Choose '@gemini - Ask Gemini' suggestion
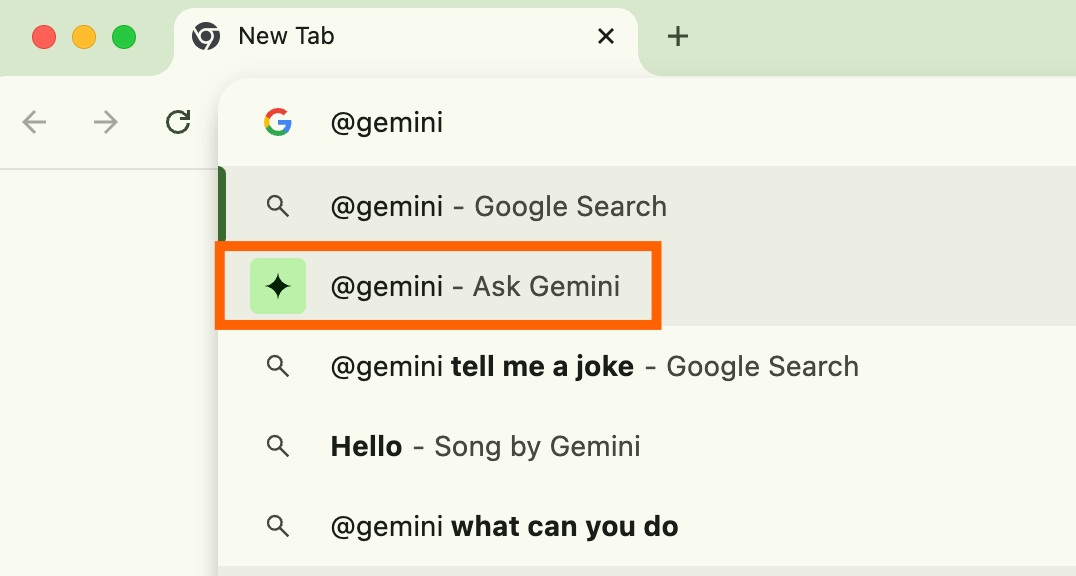1076x576 pixels. tap(475, 286)
